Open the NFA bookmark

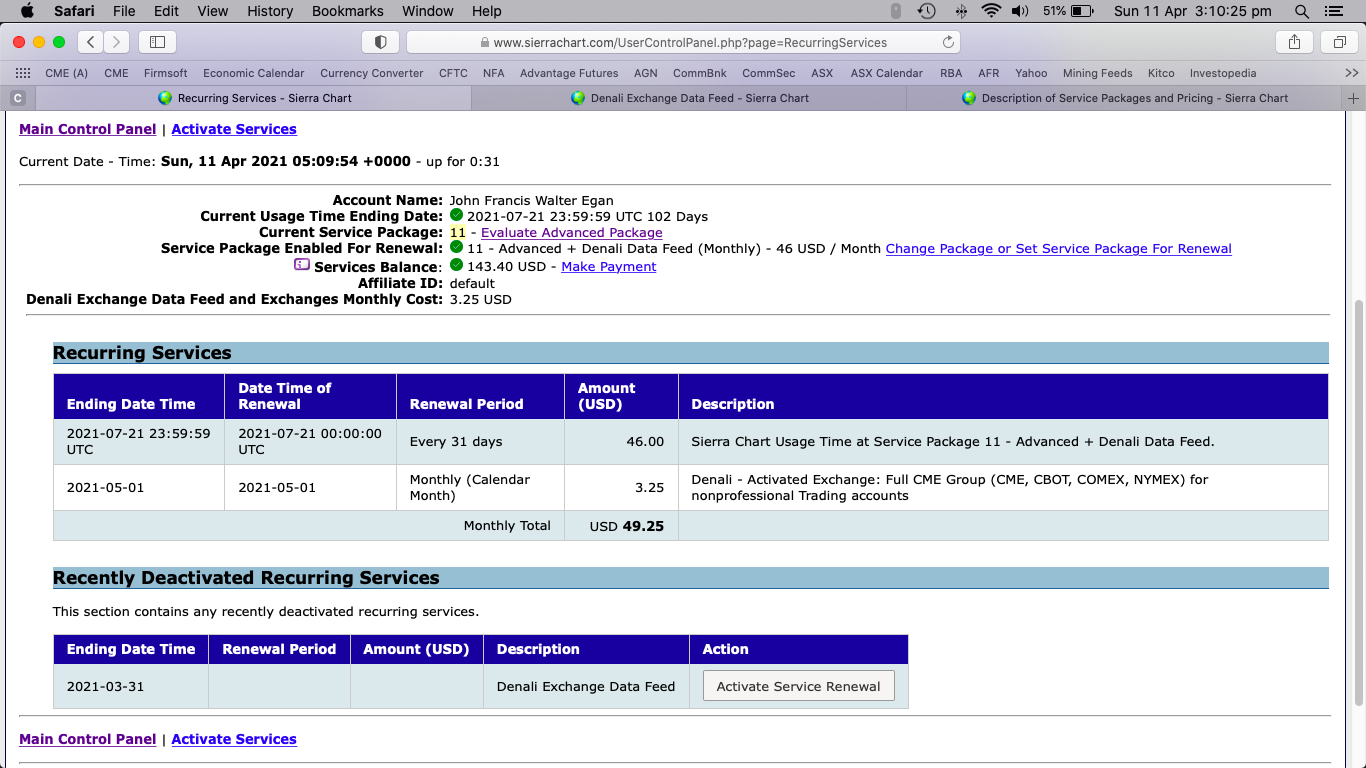494,73
